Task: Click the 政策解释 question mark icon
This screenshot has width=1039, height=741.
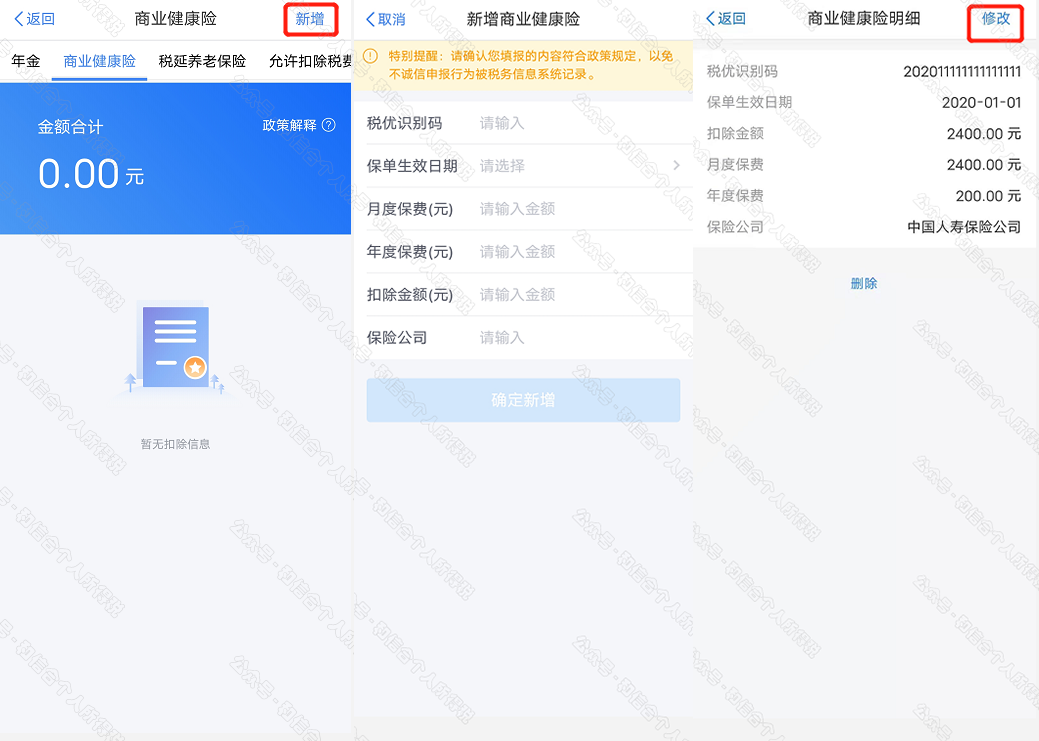Action: [x=329, y=125]
